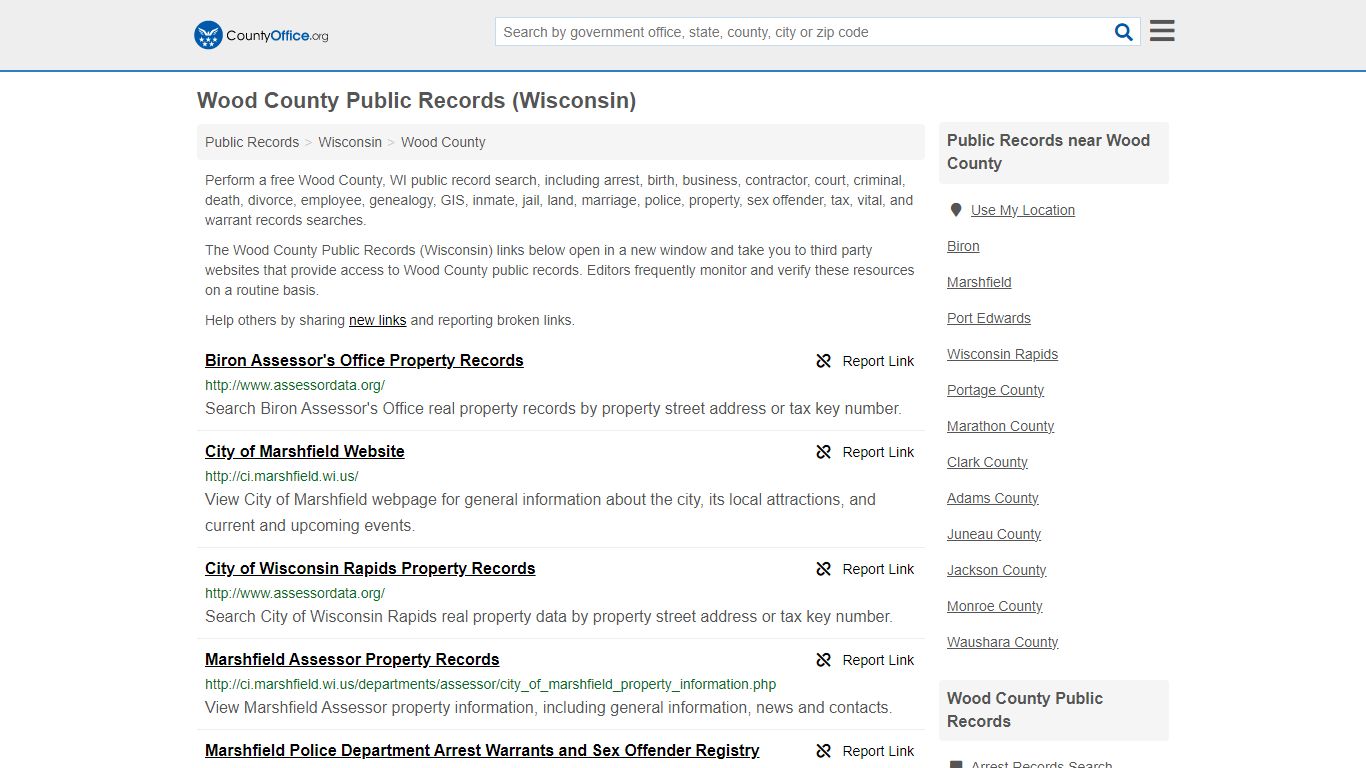Image resolution: width=1366 pixels, height=768 pixels.
Task: Open Marshfield in nearby public records
Action: coord(979,282)
